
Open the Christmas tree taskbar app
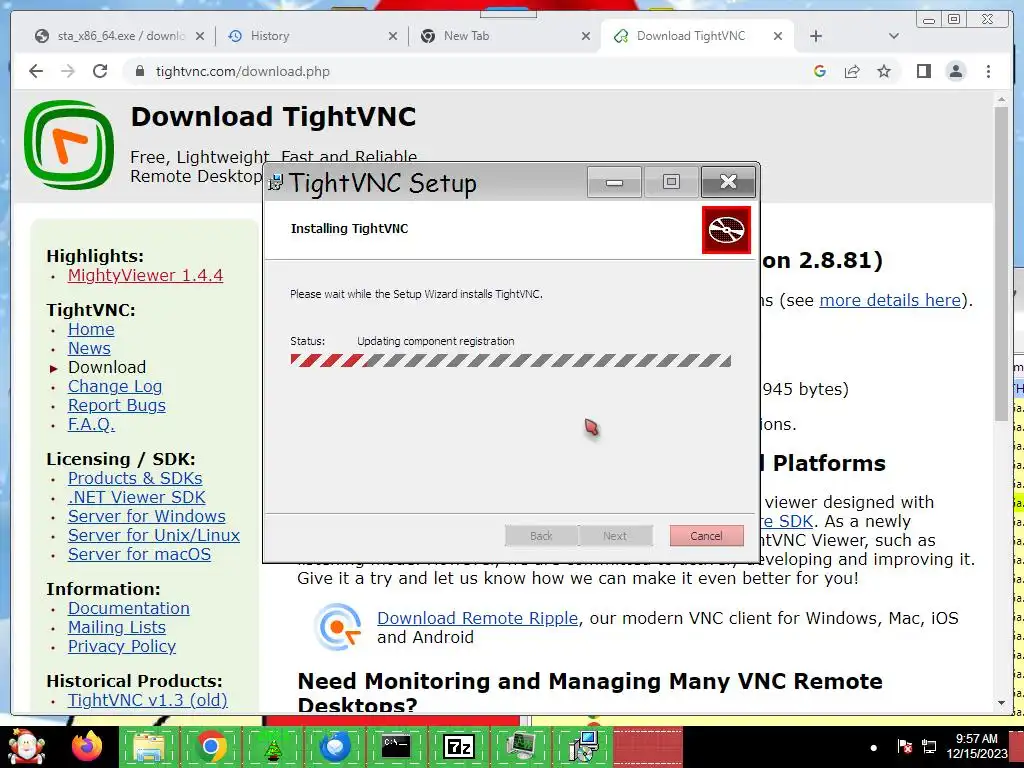(x=272, y=746)
